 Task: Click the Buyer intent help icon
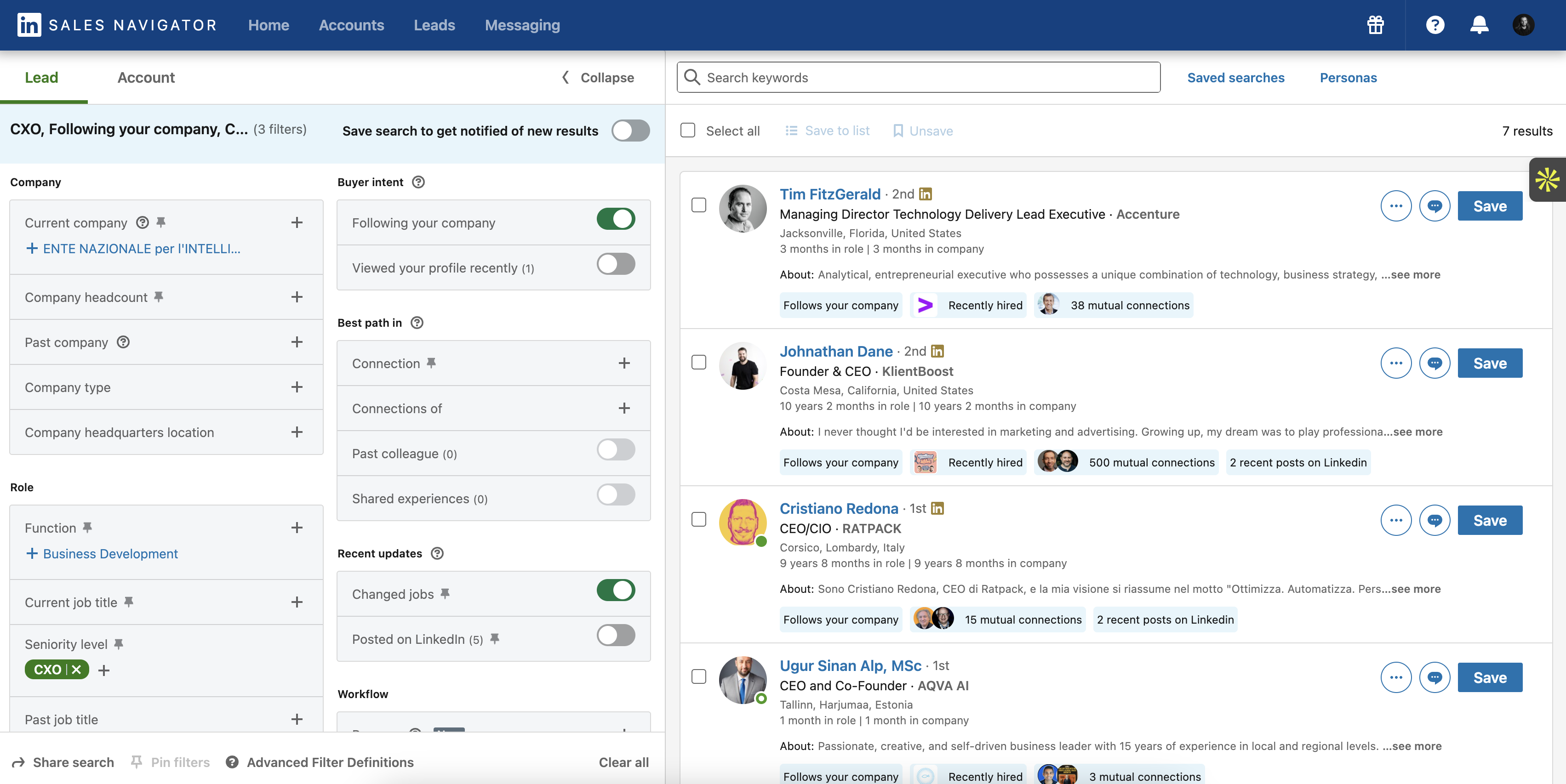point(418,182)
